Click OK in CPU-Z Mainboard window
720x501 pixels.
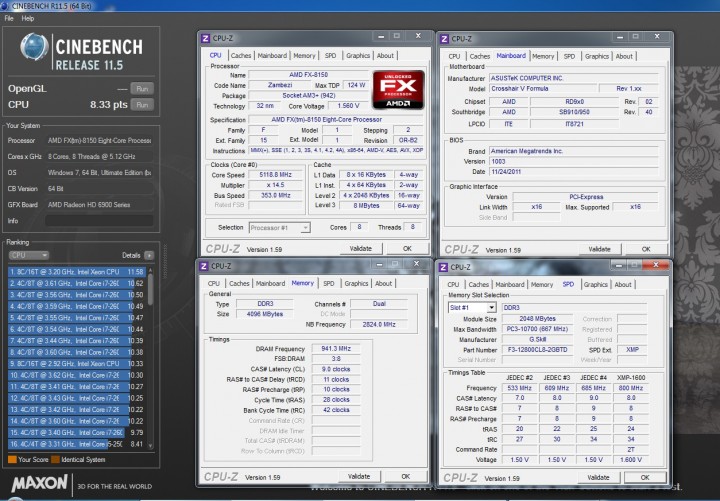click(x=646, y=249)
